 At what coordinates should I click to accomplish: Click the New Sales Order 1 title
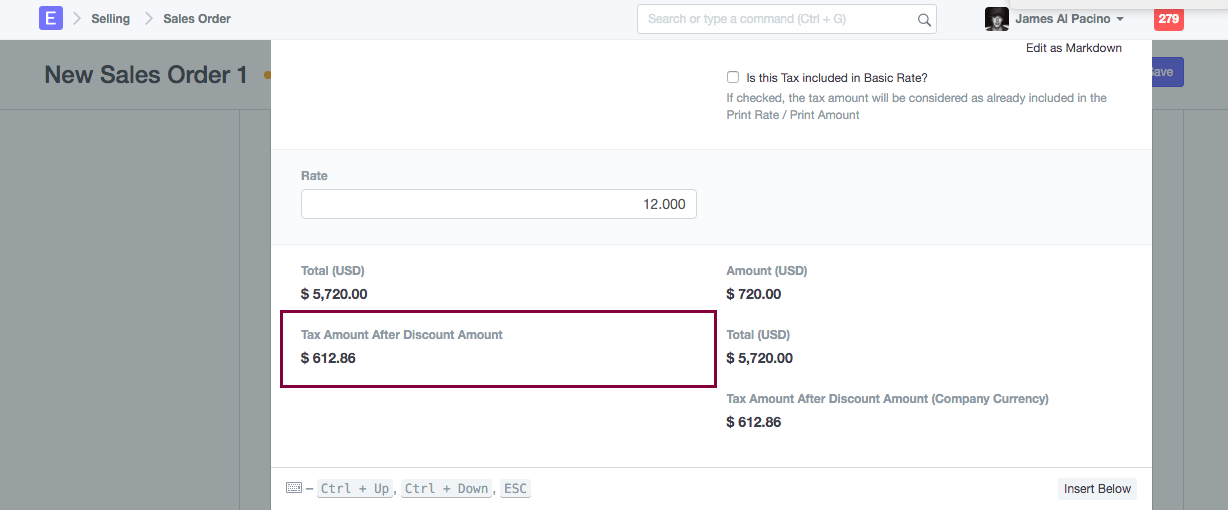point(145,74)
